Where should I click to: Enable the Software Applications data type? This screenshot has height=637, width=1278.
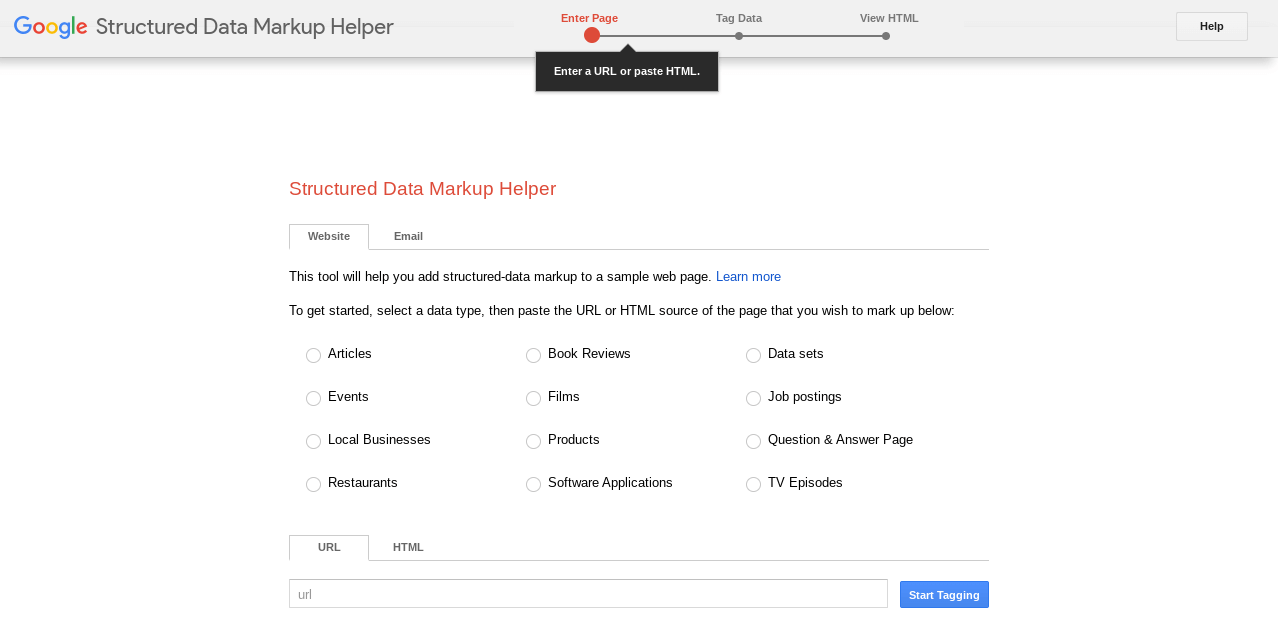(x=533, y=484)
